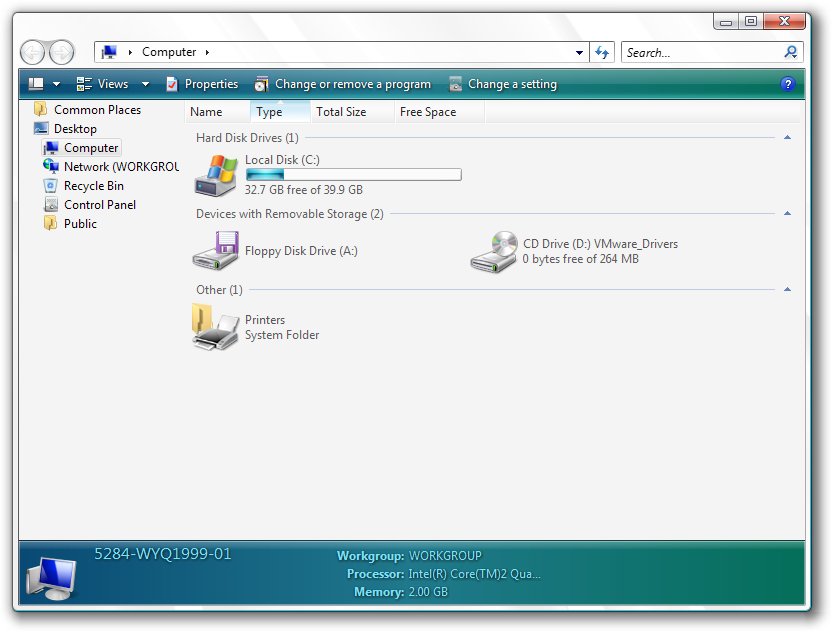Image resolution: width=832 pixels, height=632 pixels.
Task: Select the CD Drive (D:) VMware_Drivers icon
Action: [494, 252]
